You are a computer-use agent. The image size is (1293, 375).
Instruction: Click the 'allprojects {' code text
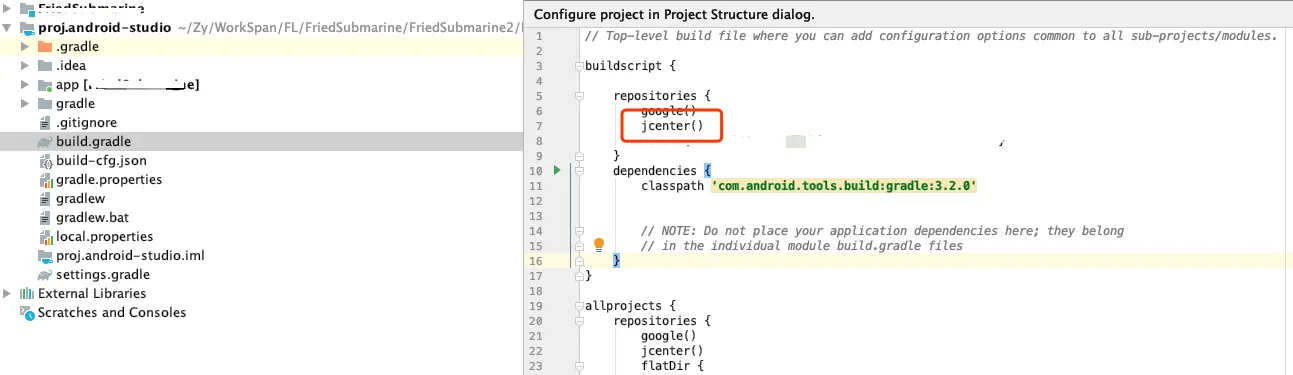click(631, 306)
